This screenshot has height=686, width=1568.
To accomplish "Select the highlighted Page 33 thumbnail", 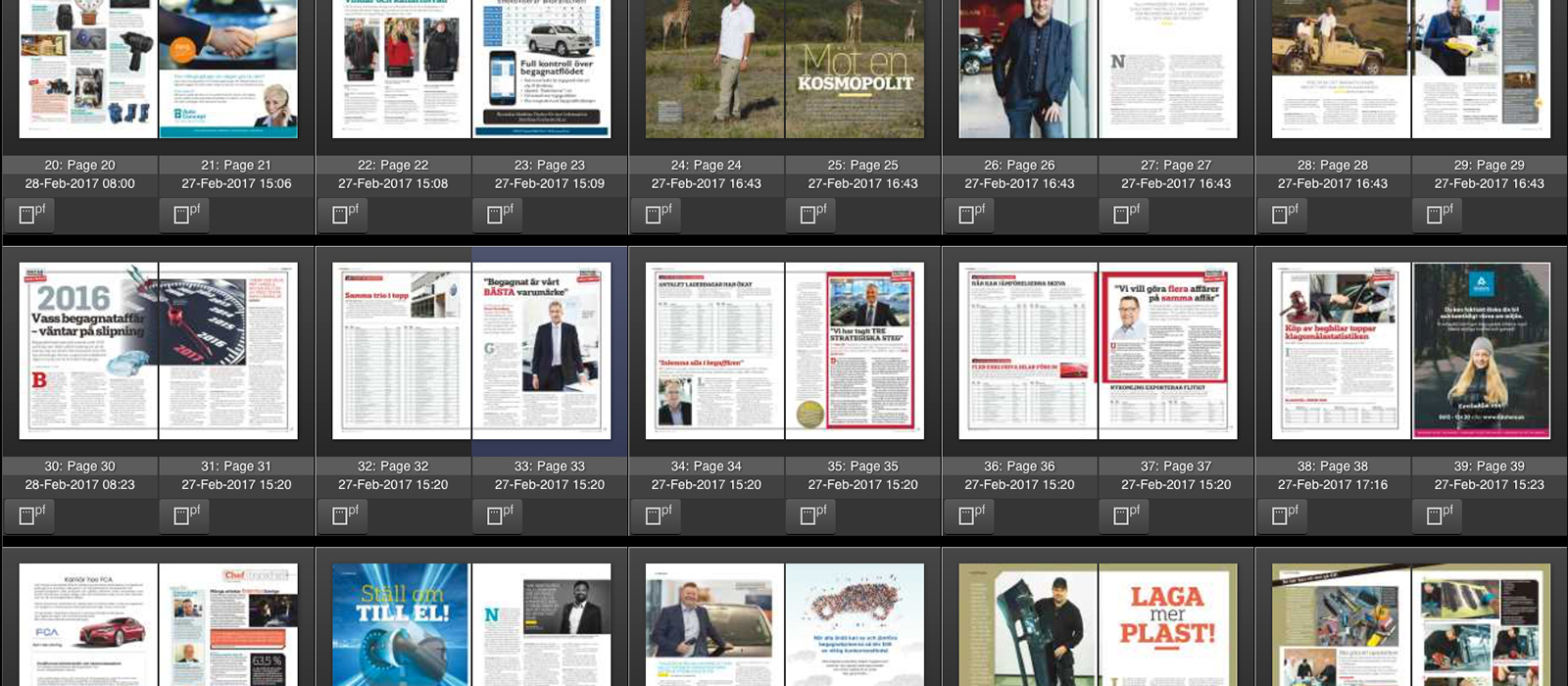I will tap(542, 350).
